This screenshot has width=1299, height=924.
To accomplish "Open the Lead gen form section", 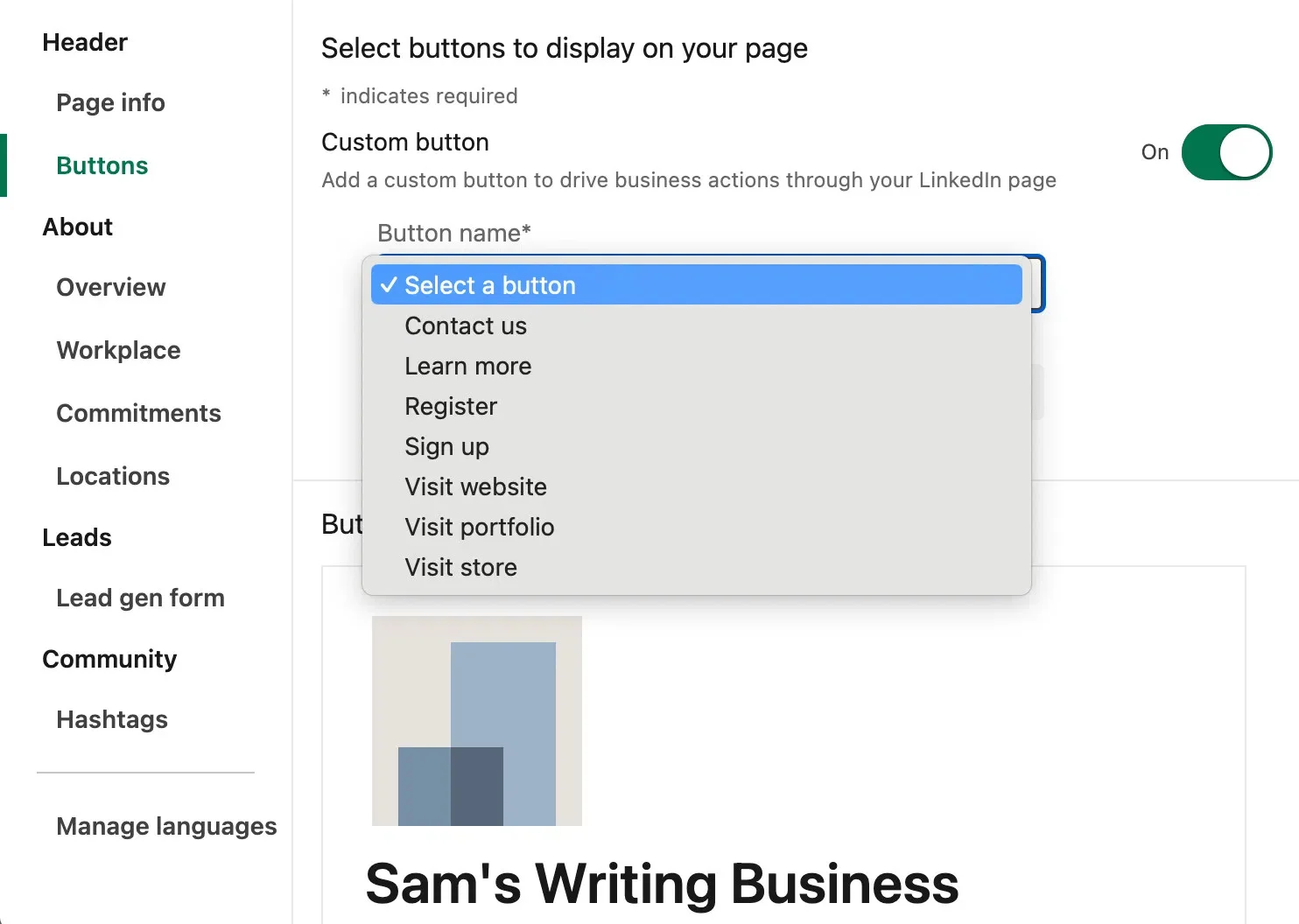I will 140,598.
